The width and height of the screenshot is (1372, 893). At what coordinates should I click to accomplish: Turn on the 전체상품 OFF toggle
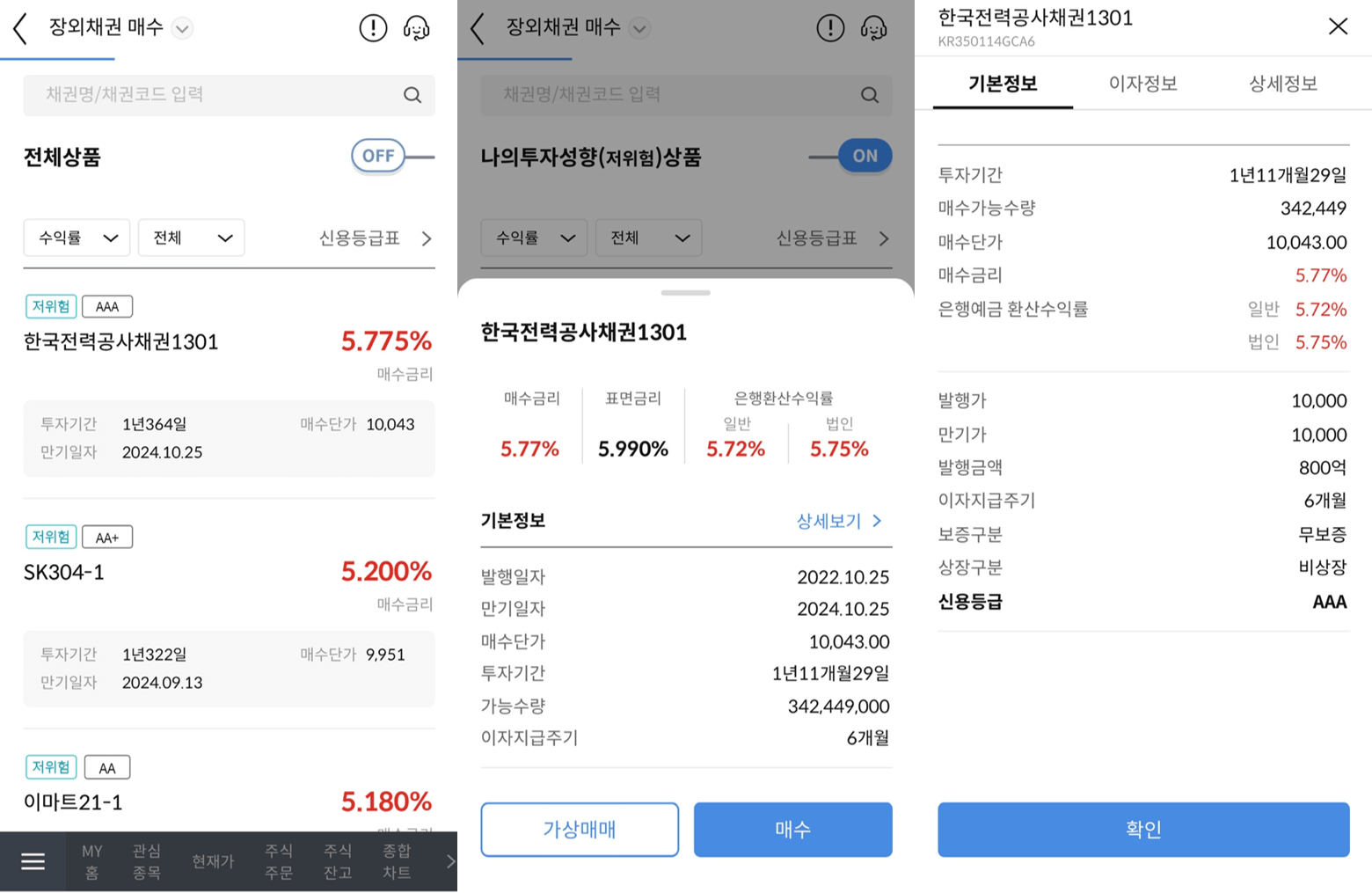point(377,156)
